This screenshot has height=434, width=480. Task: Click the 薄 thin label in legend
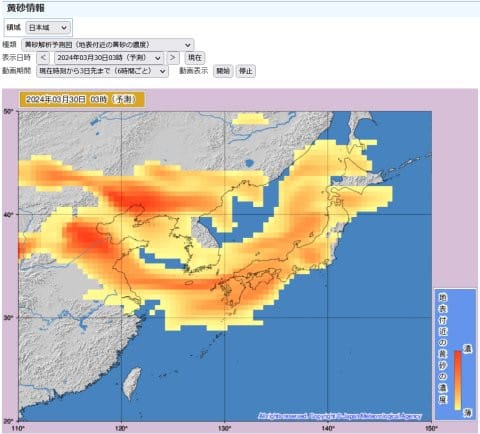[x=468, y=413]
